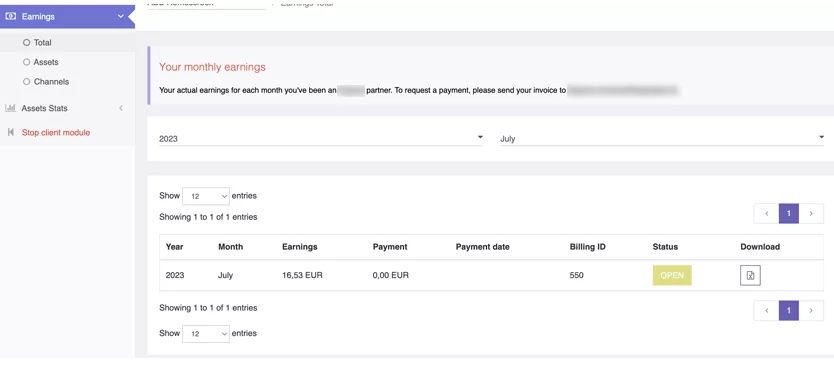Open the top Show entries count dropdown
This screenshot has height=377, width=834.
click(x=206, y=196)
